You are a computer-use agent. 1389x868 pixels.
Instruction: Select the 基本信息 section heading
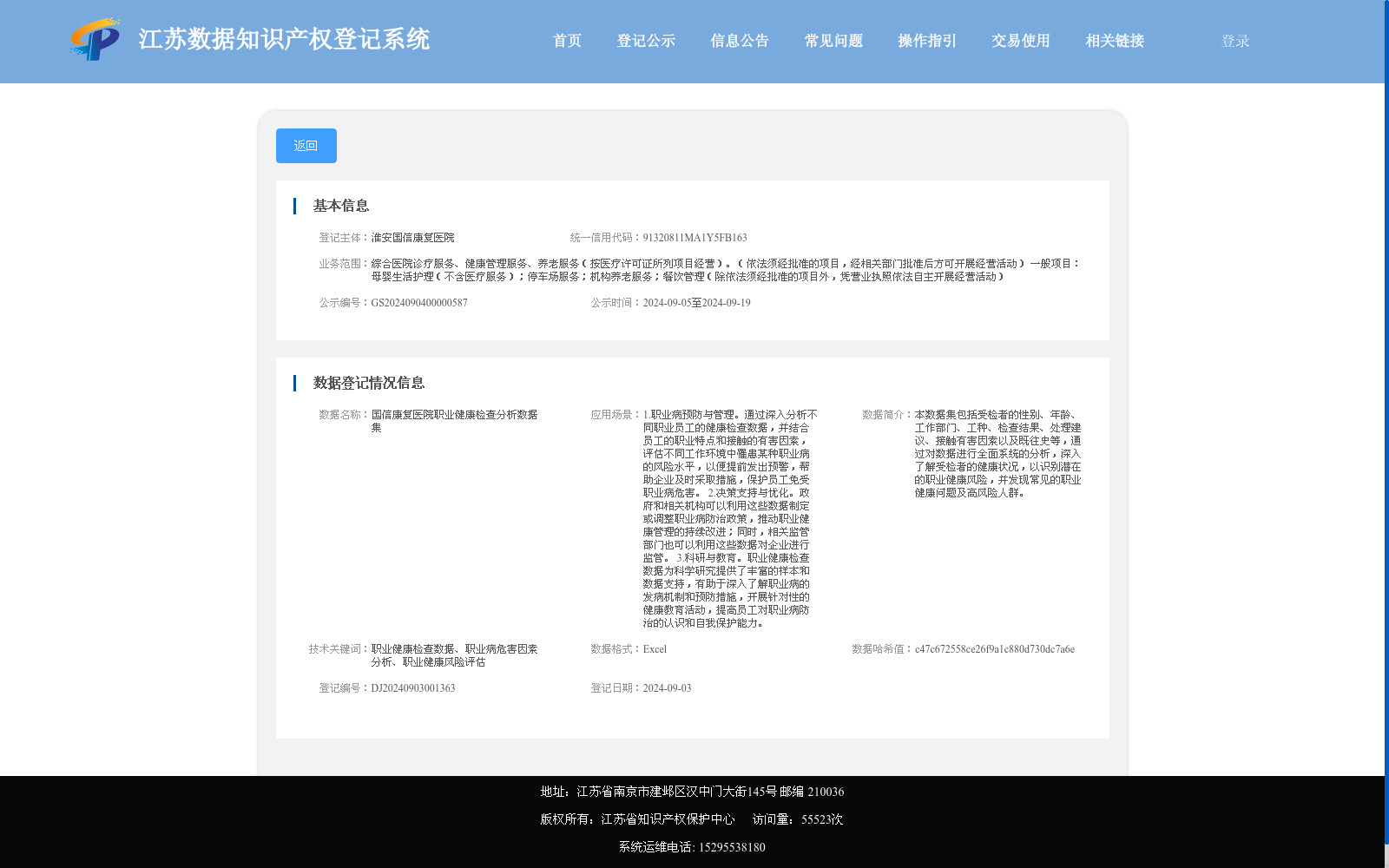pyautogui.click(x=341, y=206)
